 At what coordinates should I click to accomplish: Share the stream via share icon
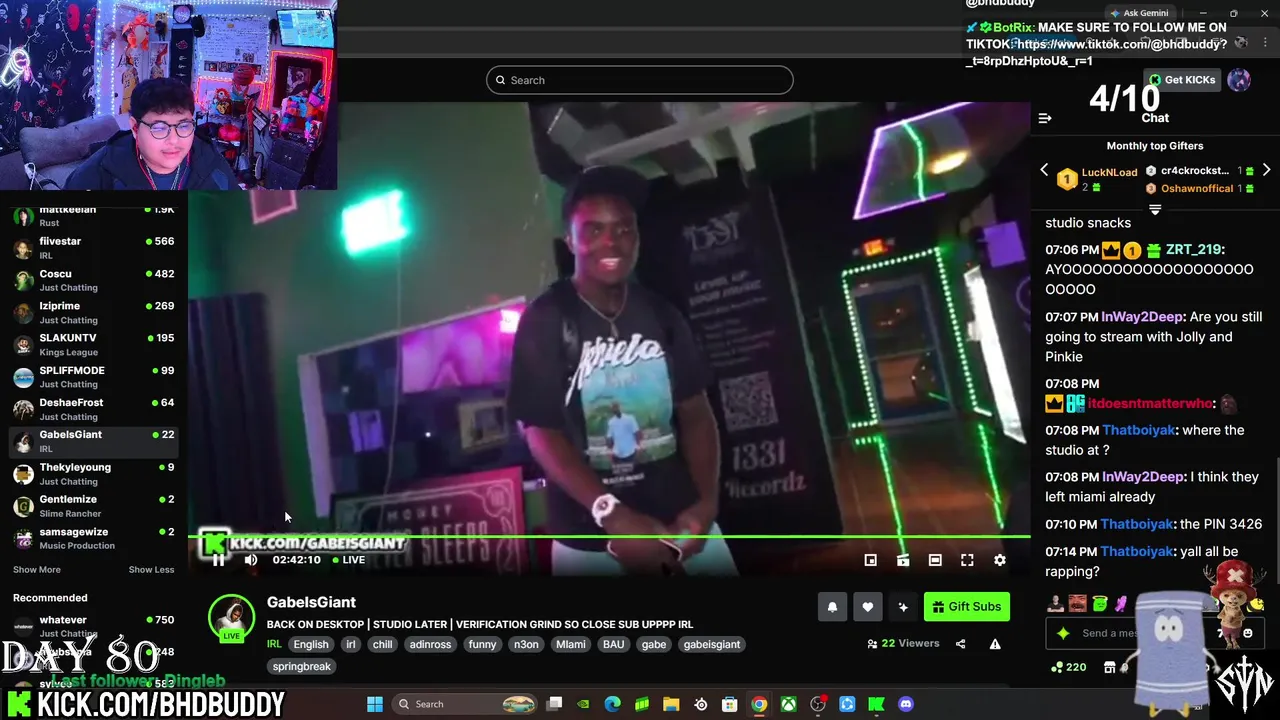(961, 644)
